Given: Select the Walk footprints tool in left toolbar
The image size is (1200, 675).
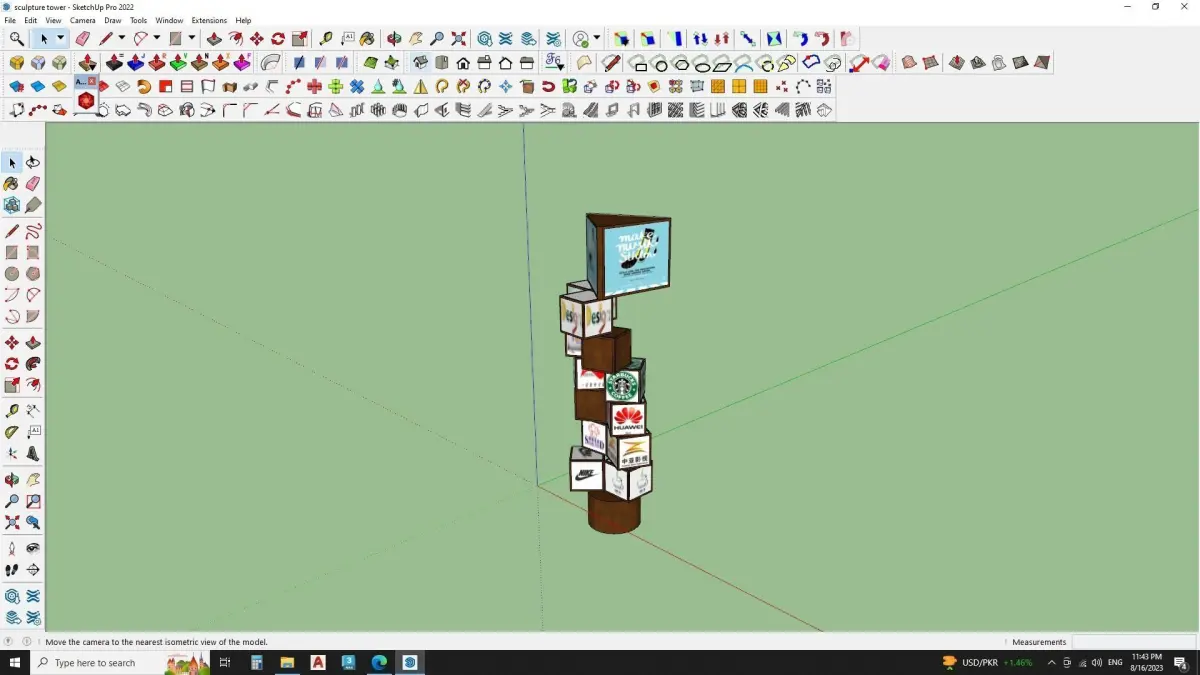Looking at the screenshot, I should [12, 570].
